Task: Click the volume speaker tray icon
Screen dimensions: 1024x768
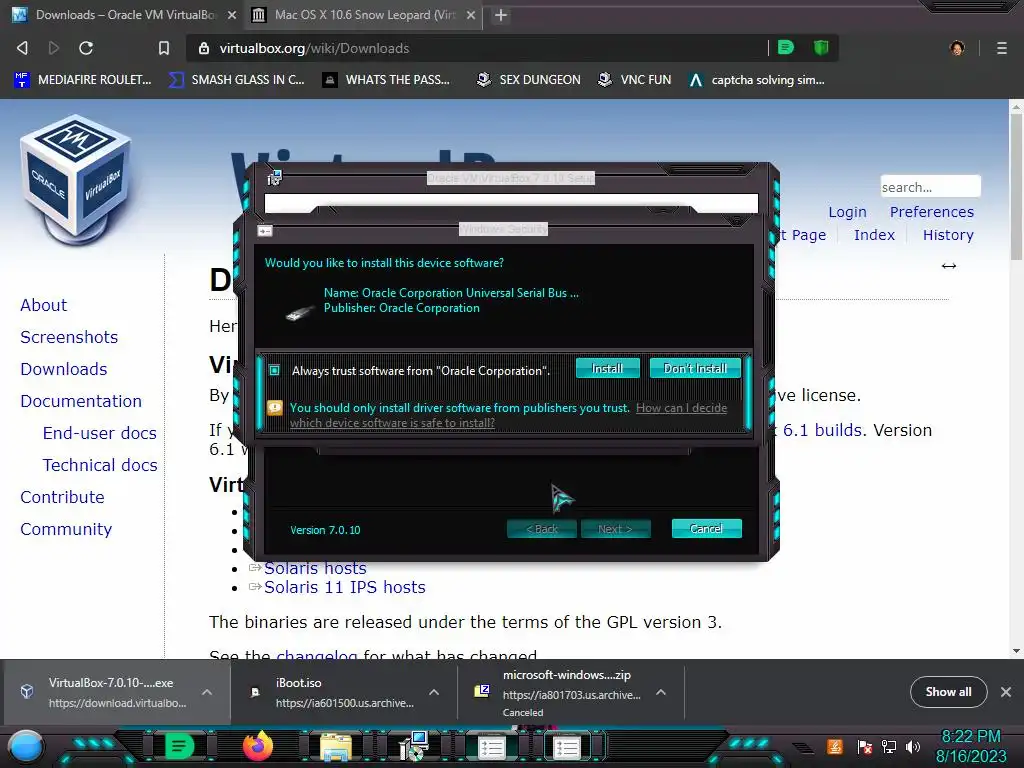Action: click(x=912, y=747)
